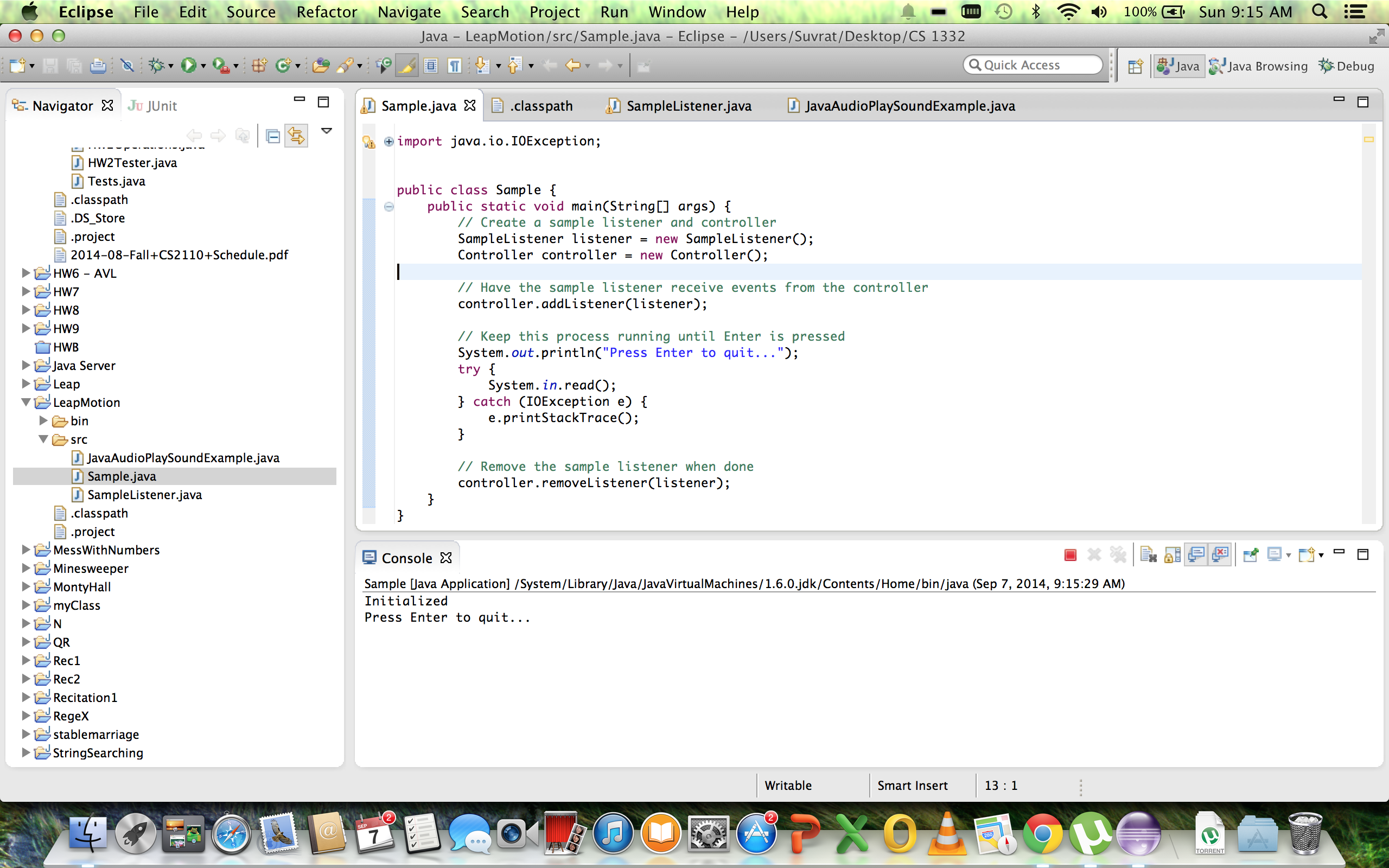Open the Navigator view menu dropdown arrow
Image resolution: width=1389 pixels, height=868 pixels.
tap(327, 131)
